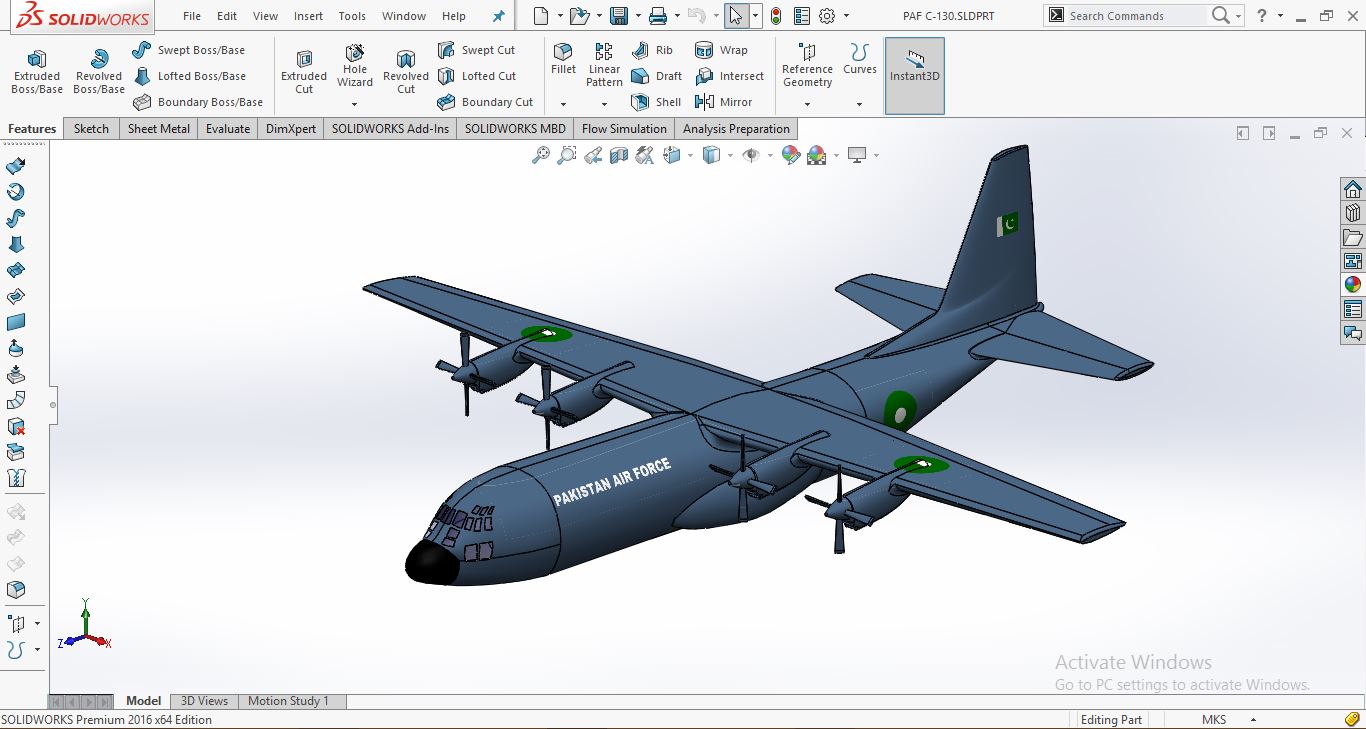This screenshot has height=729, width=1366.
Task: Click the Swept Surface icon in left toolbar
Action: pos(15,218)
